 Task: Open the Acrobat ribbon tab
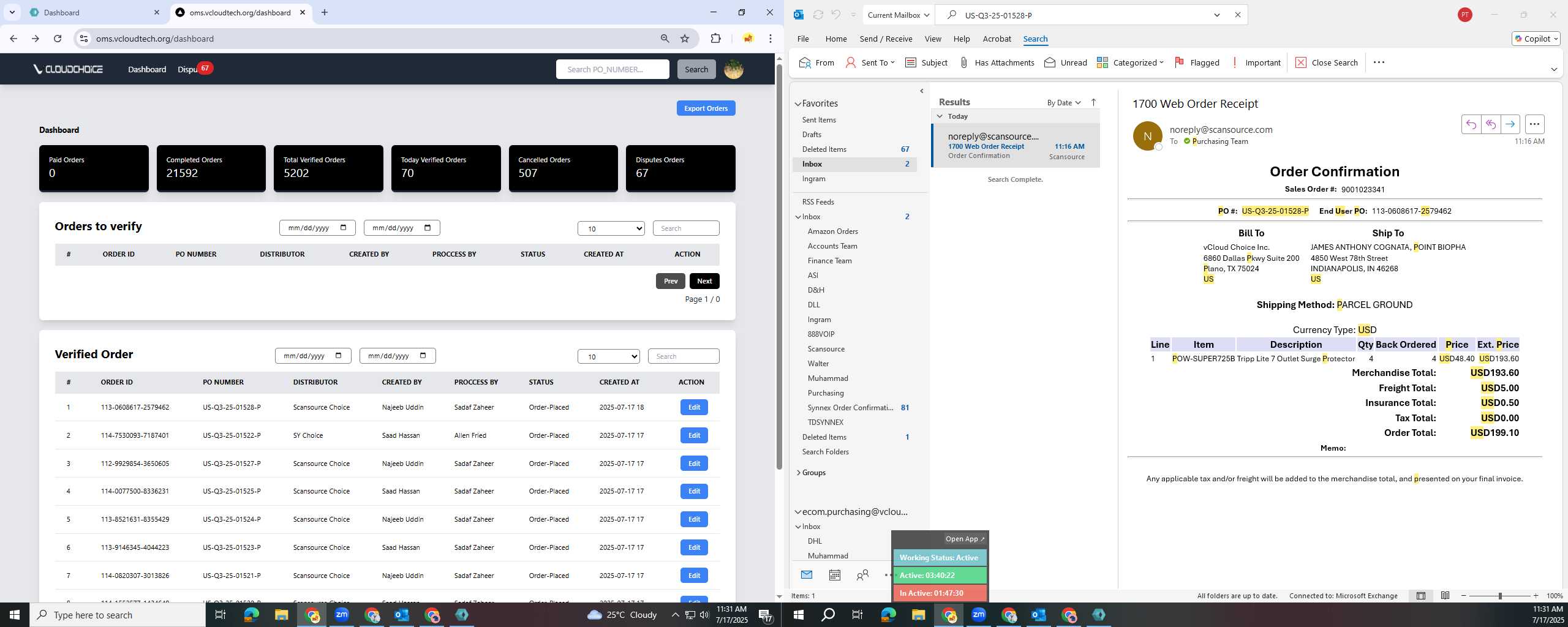997,39
